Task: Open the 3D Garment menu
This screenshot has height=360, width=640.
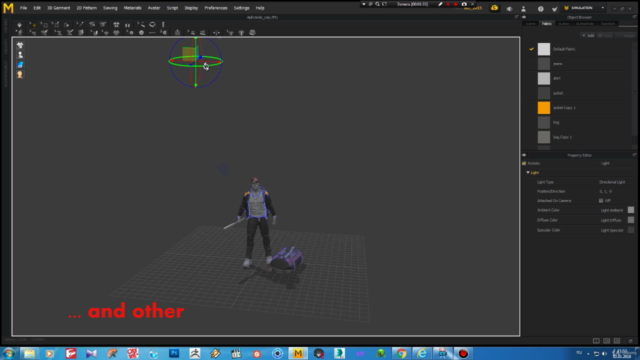Action: pos(58,8)
